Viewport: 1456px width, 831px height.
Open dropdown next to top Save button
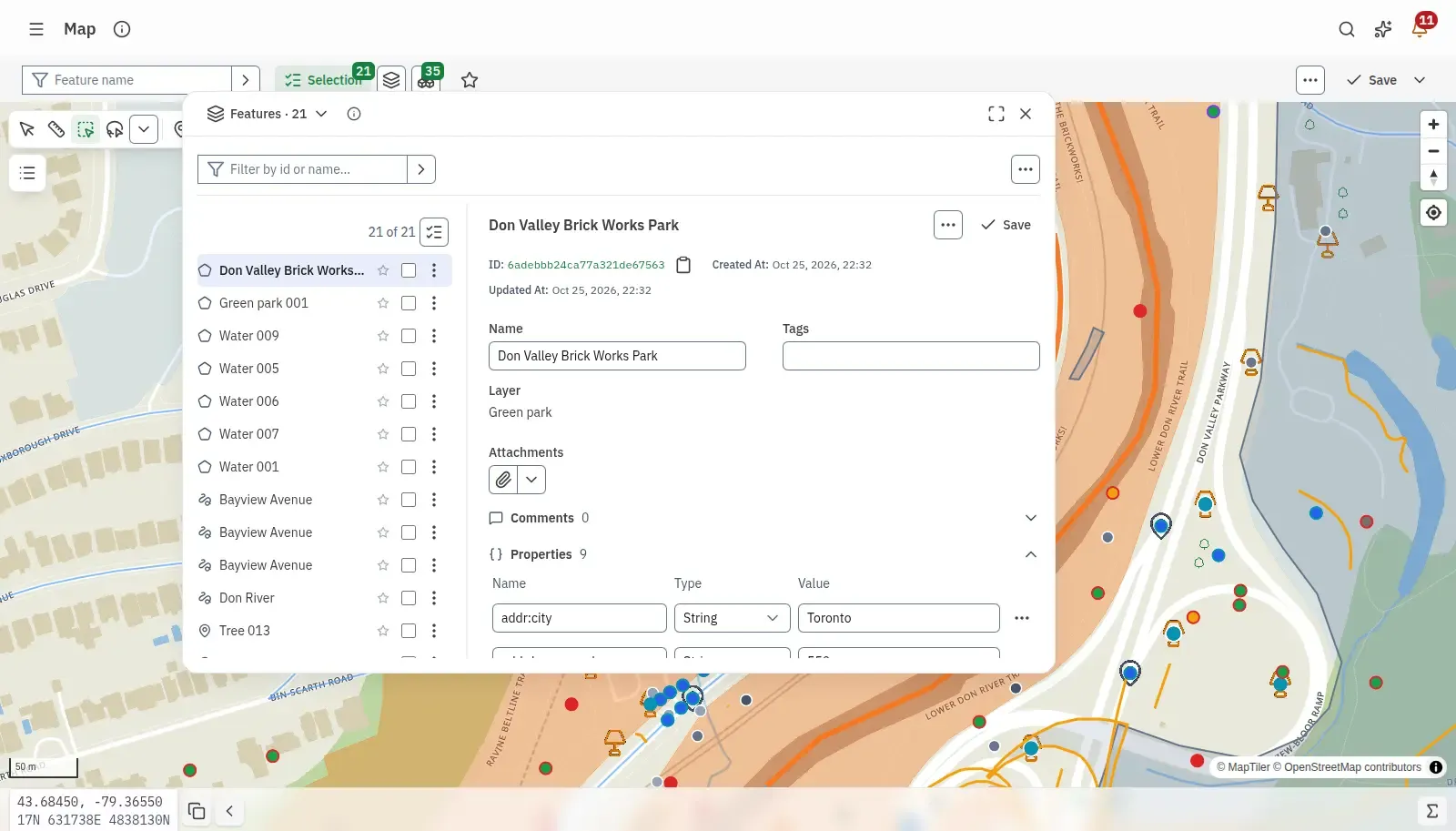point(1420,80)
